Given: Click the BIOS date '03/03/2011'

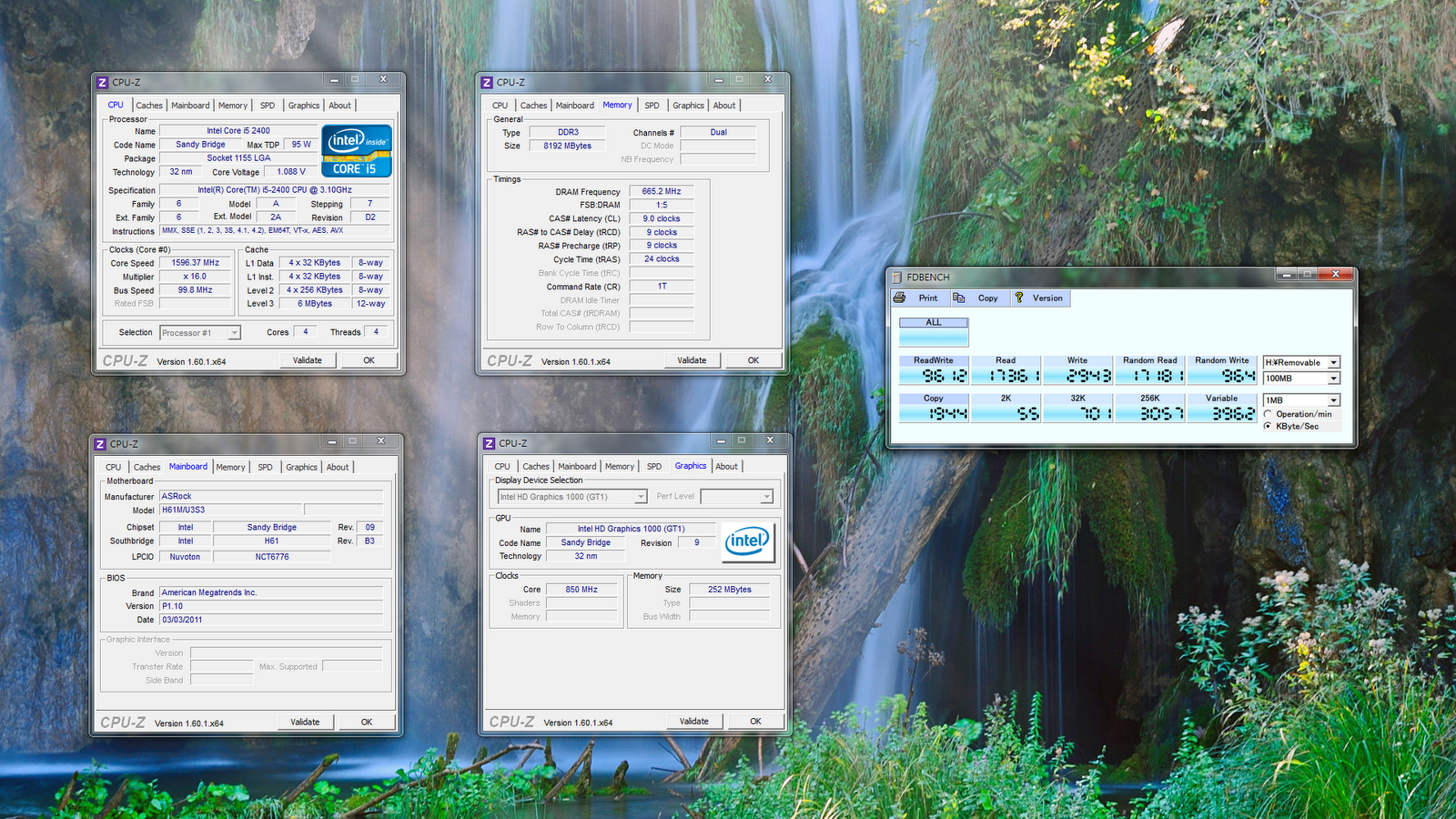Looking at the screenshot, I should [271, 621].
